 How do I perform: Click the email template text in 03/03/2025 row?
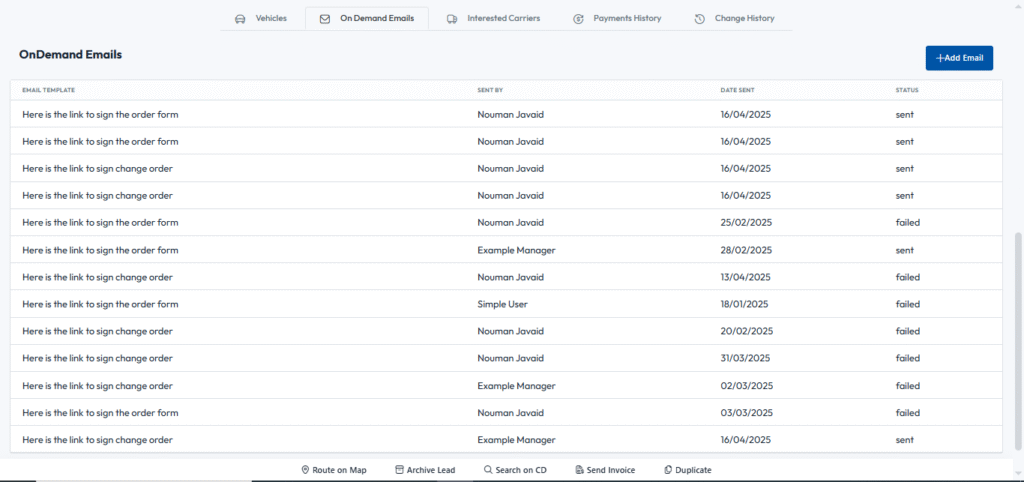pyautogui.click(x=100, y=413)
